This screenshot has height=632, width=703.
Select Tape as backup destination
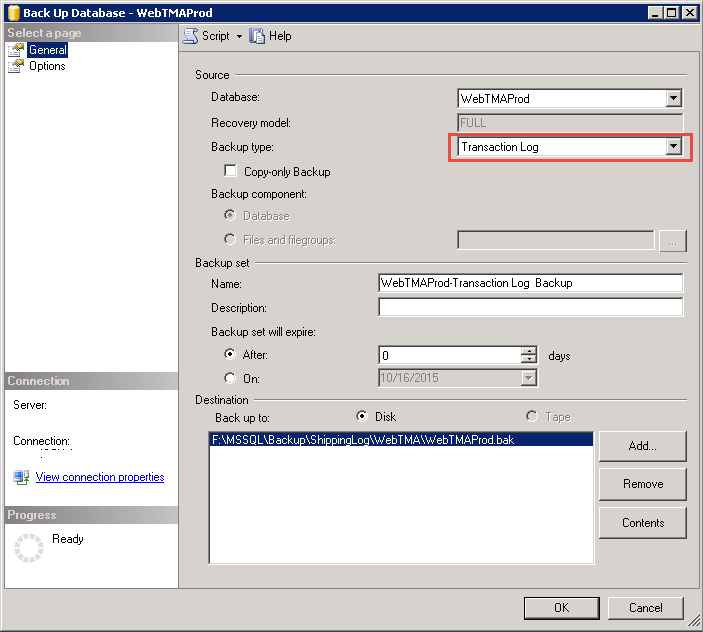[532, 416]
